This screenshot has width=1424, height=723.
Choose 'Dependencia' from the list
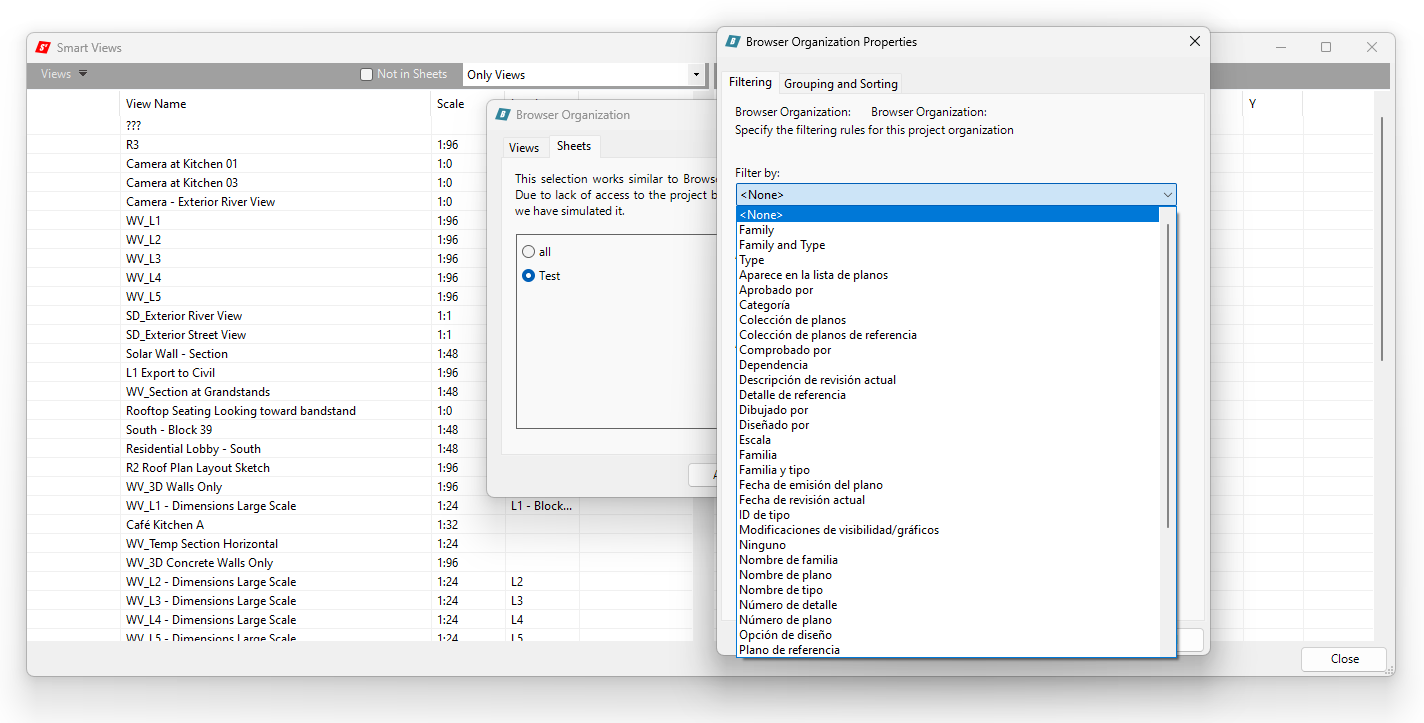pos(948,365)
